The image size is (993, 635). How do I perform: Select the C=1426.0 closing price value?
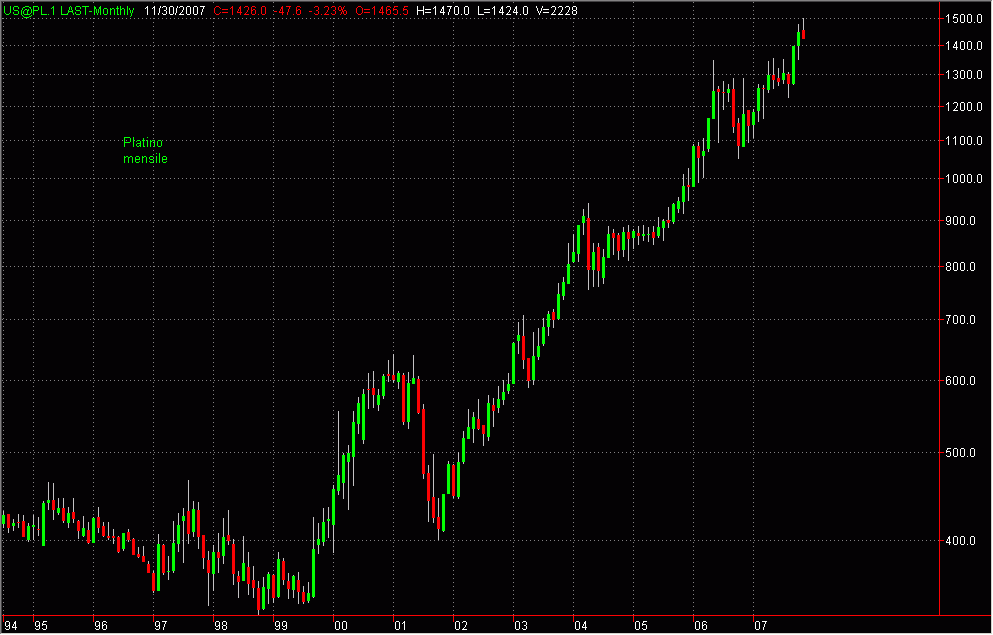click(x=241, y=10)
